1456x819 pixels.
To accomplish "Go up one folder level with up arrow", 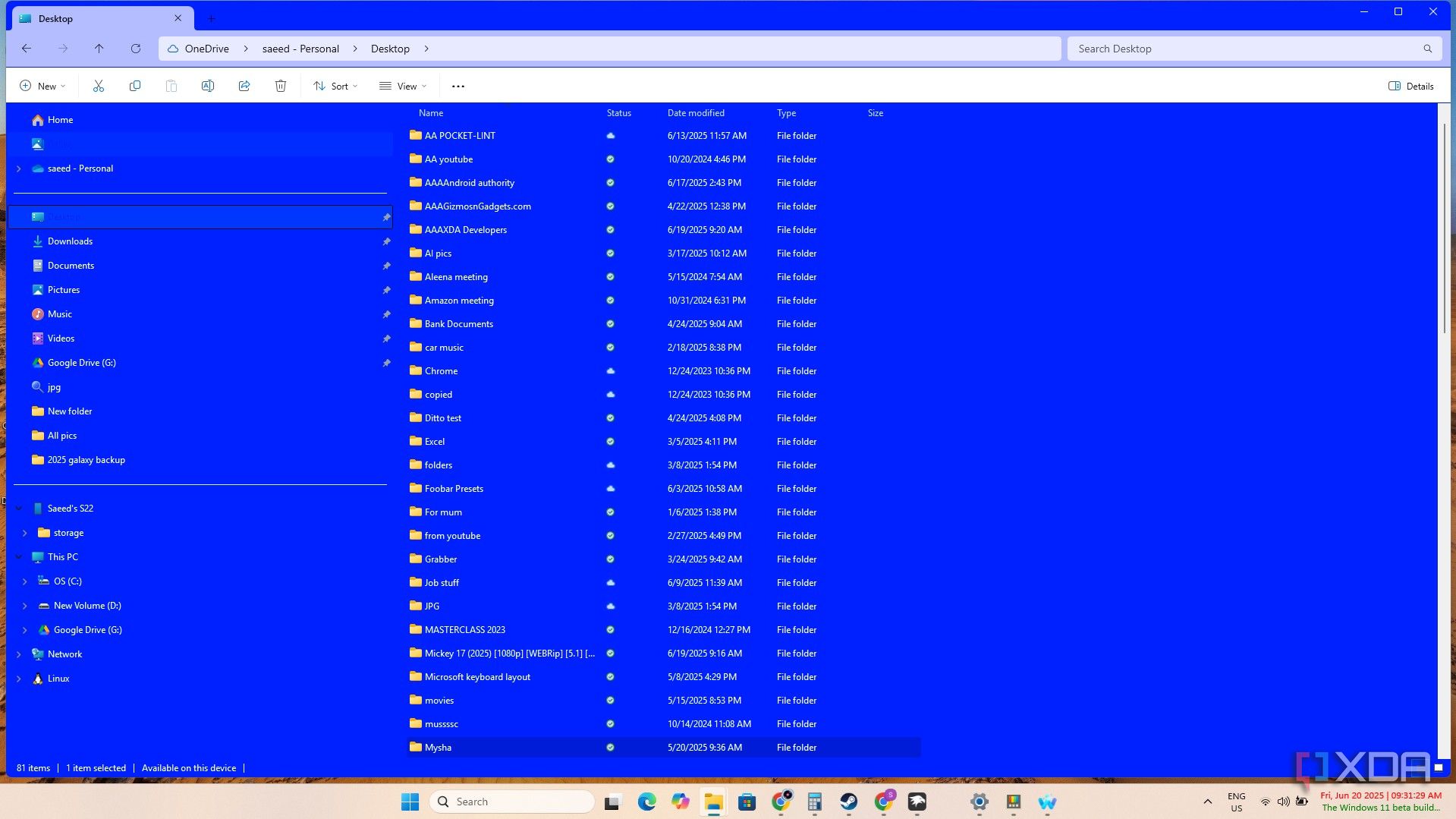I will [x=99, y=49].
